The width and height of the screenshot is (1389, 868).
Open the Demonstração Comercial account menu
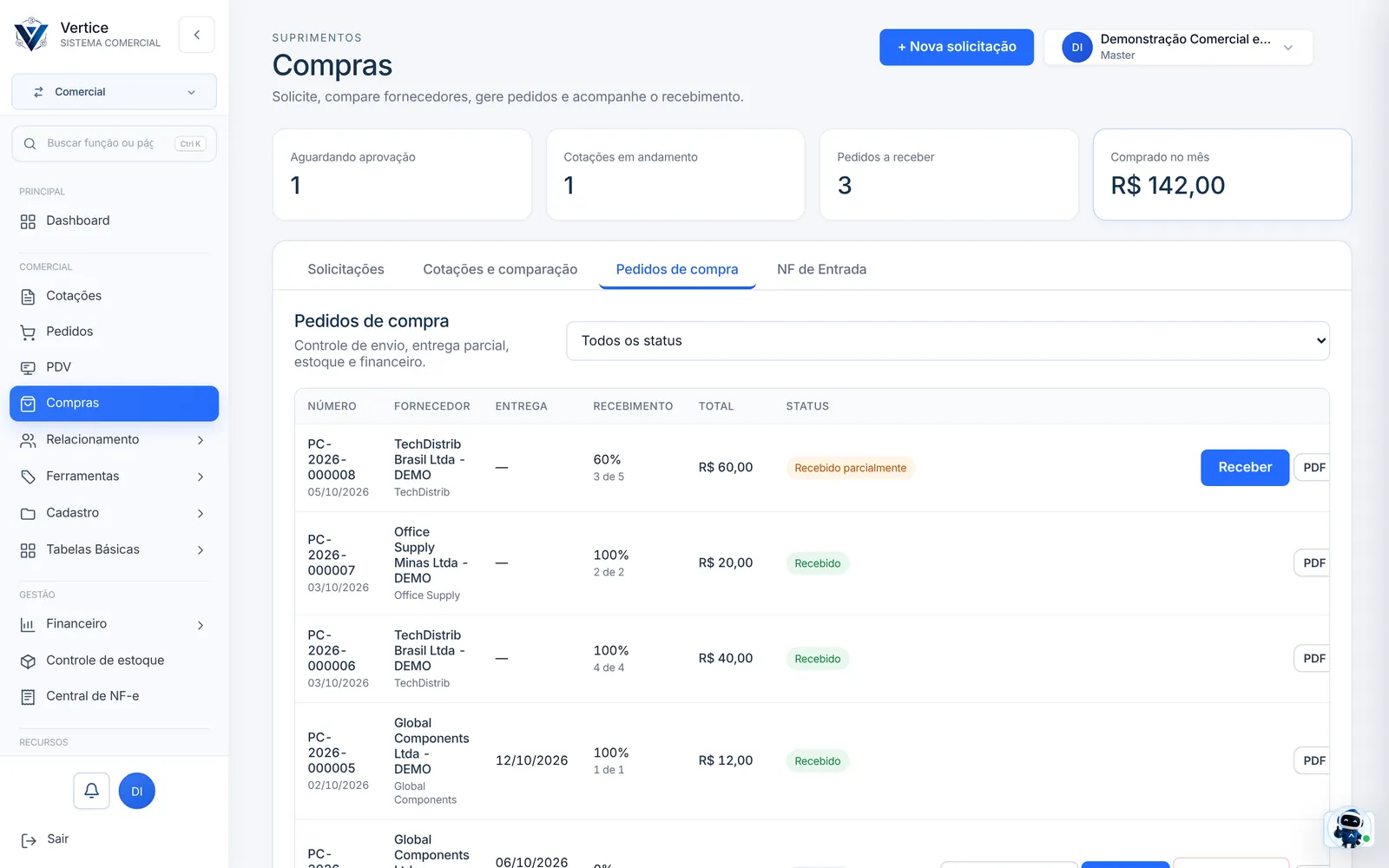click(1178, 47)
